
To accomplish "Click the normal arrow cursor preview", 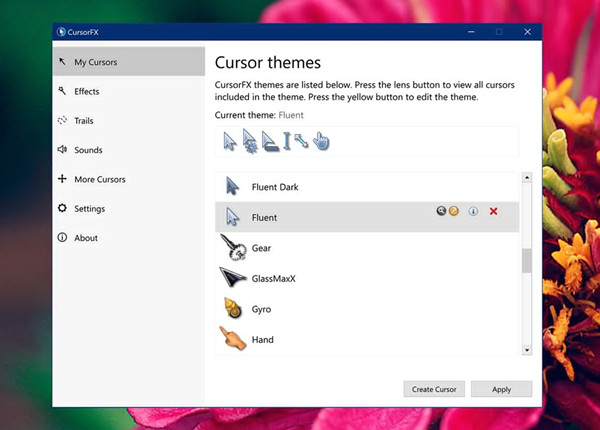I will 230,142.
